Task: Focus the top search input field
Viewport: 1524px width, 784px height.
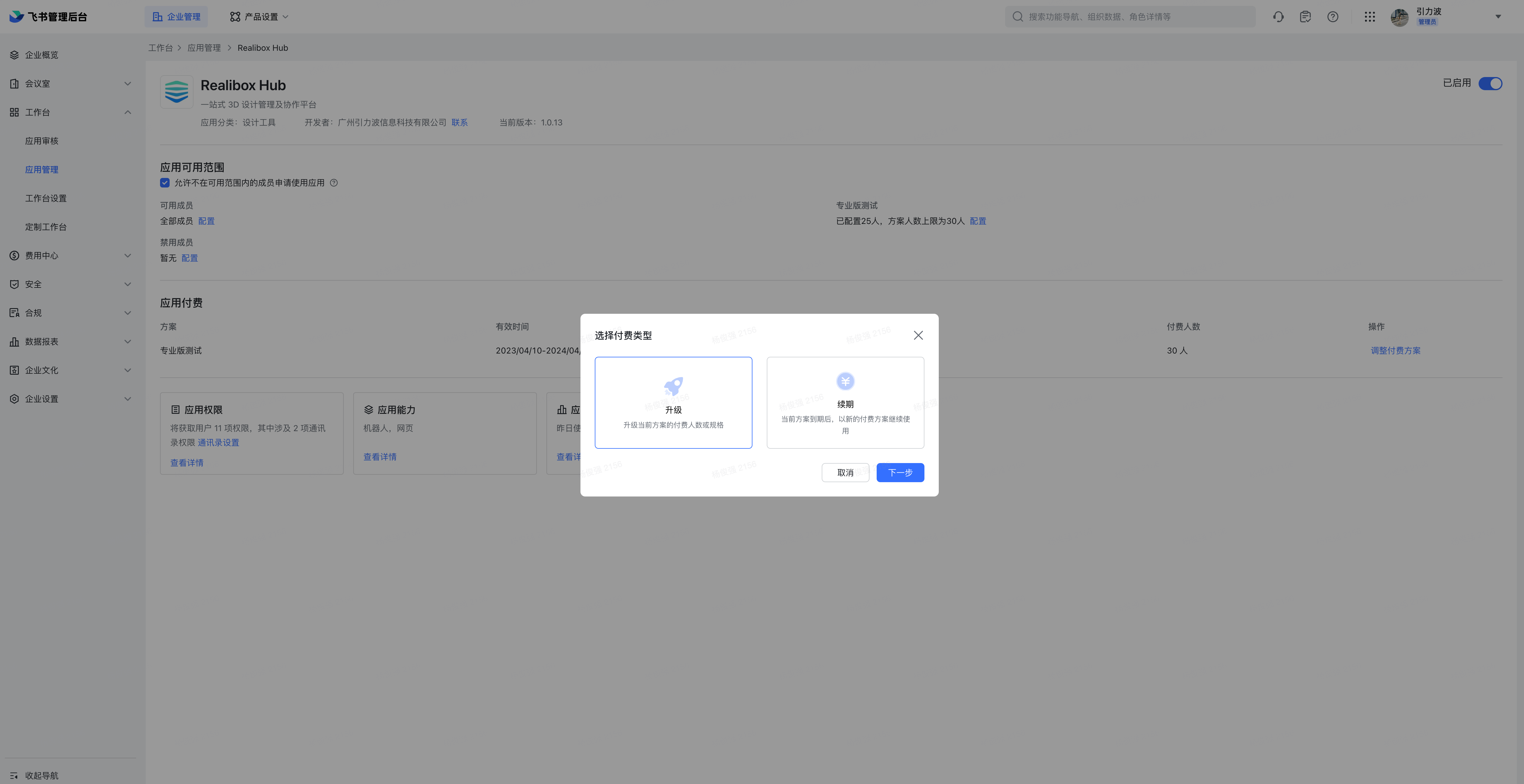Action: point(1130,16)
